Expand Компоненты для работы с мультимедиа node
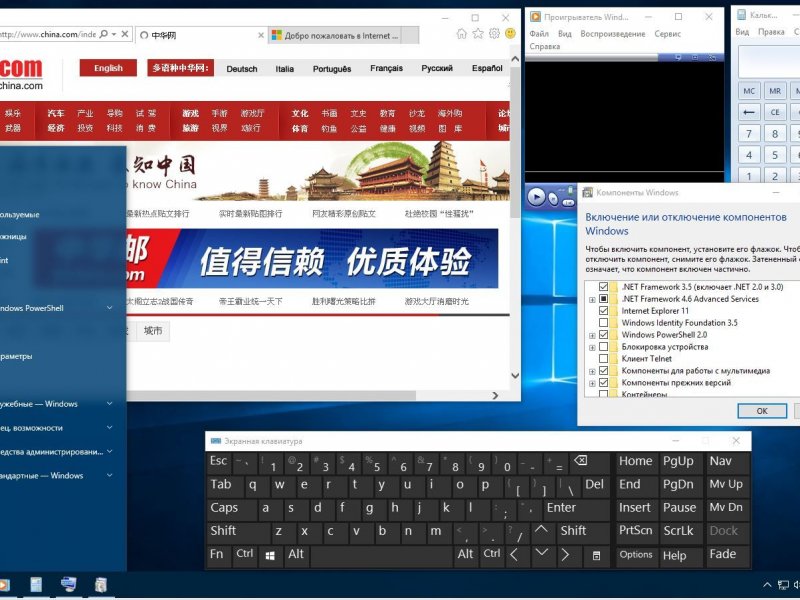This screenshot has height=600, width=800. tap(592, 371)
